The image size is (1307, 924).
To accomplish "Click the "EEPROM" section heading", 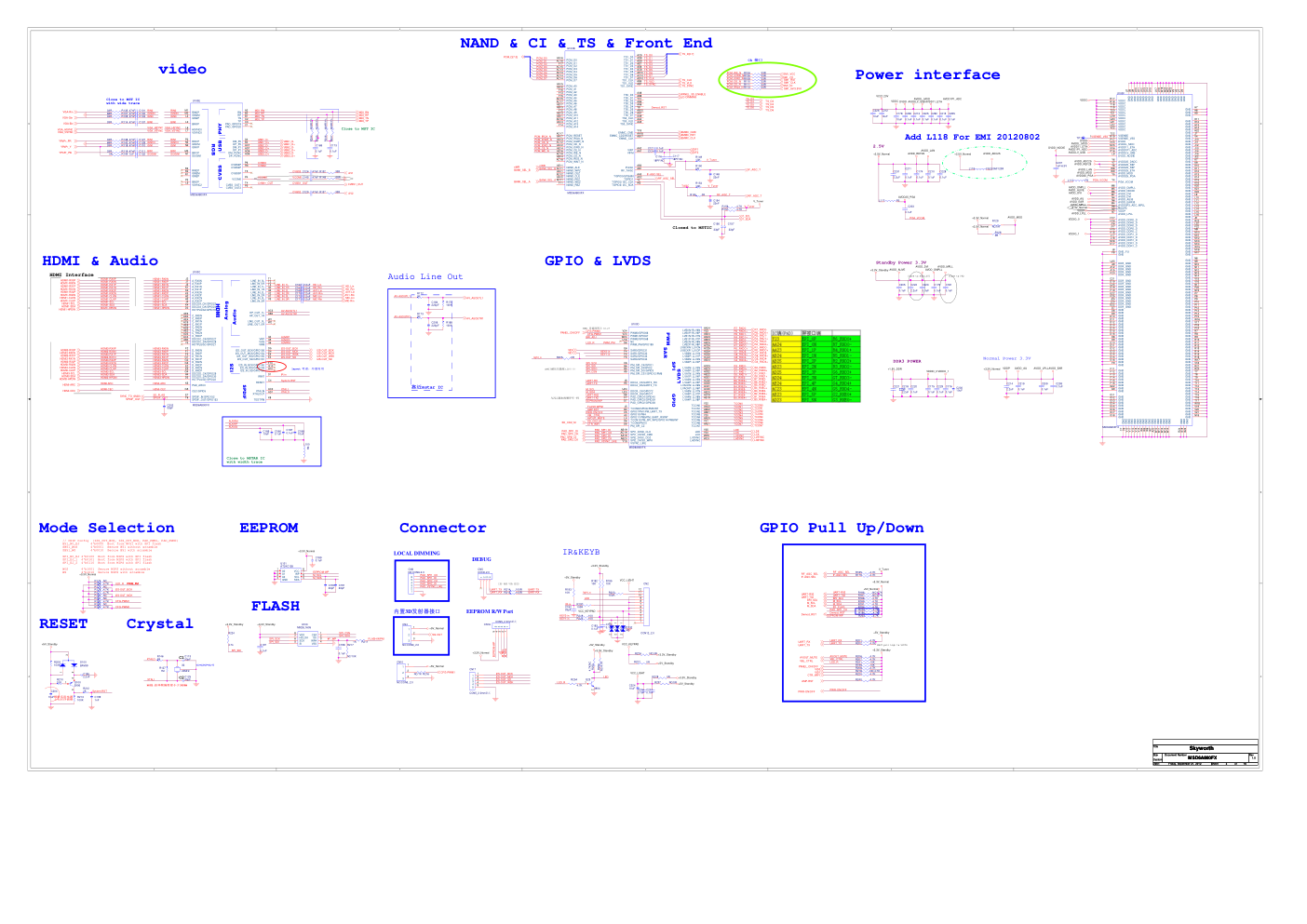I will 268,529.
